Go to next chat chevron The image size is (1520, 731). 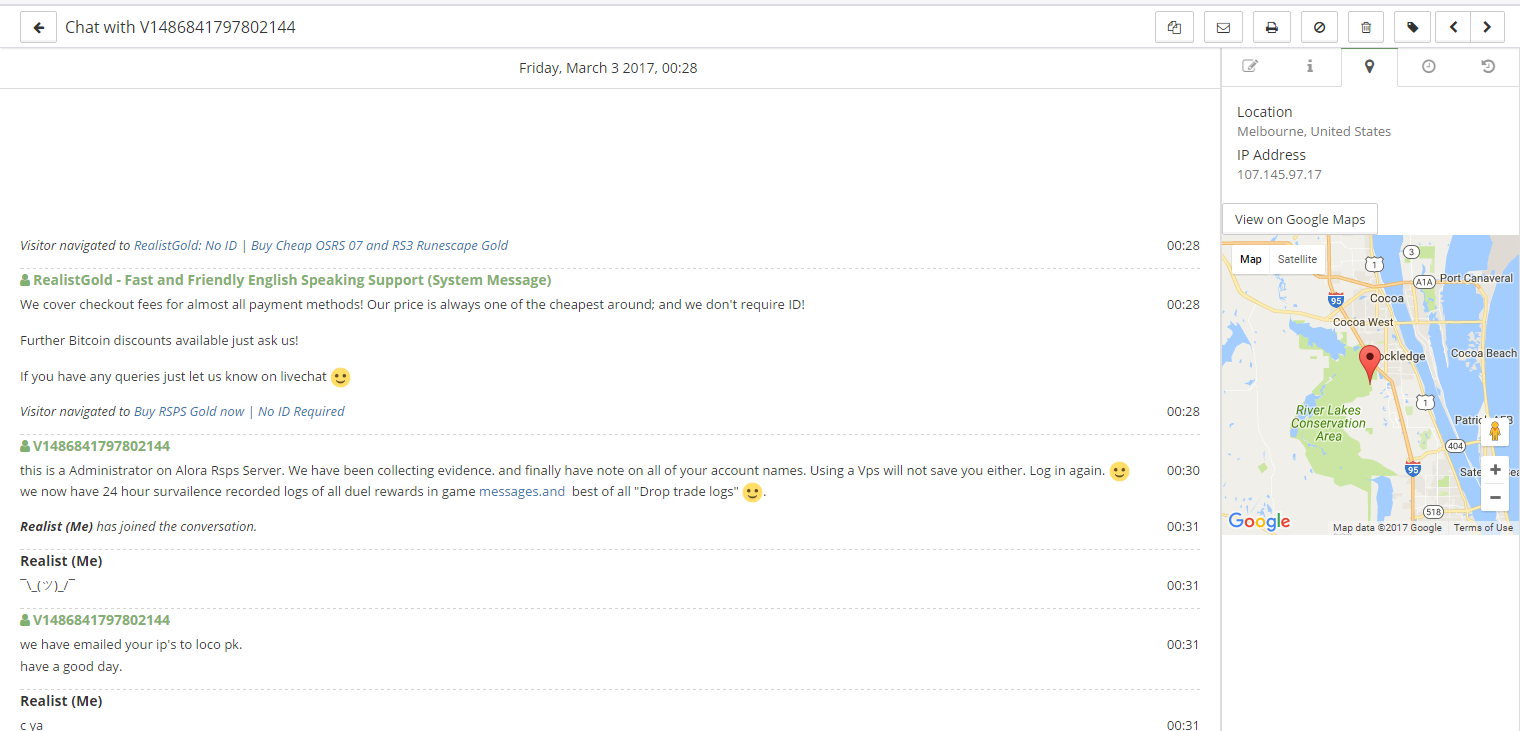tap(1487, 27)
